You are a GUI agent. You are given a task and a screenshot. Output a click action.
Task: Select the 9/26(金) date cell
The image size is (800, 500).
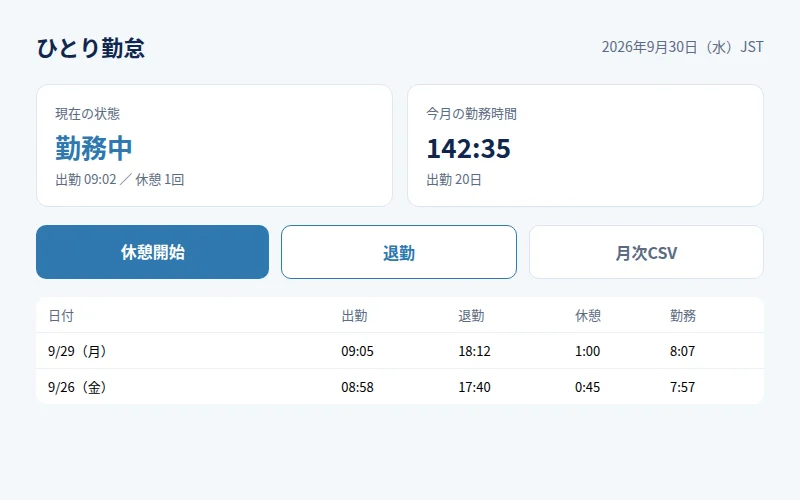[x=77, y=387]
